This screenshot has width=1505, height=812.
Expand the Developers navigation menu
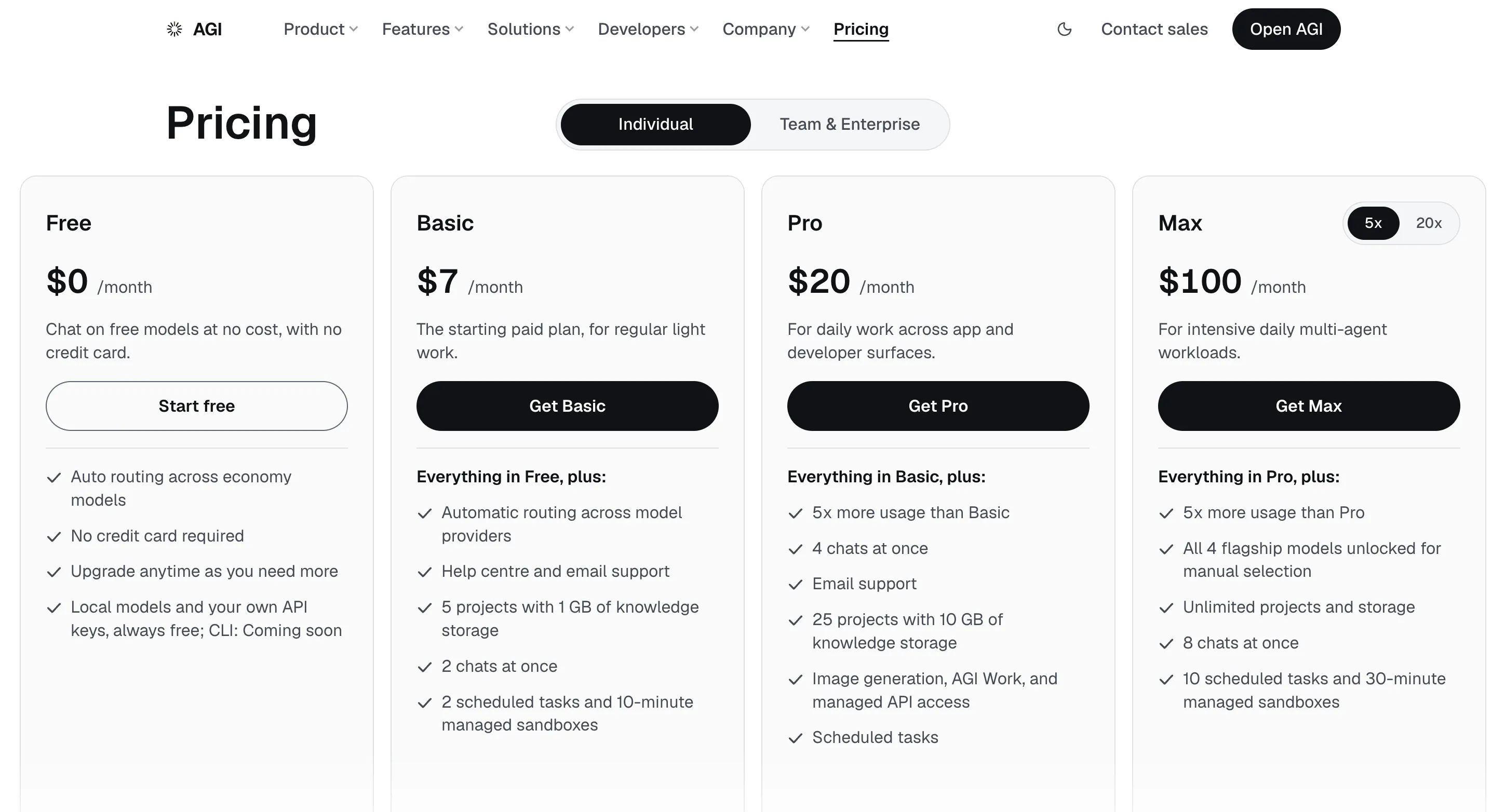[x=648, y=29]
